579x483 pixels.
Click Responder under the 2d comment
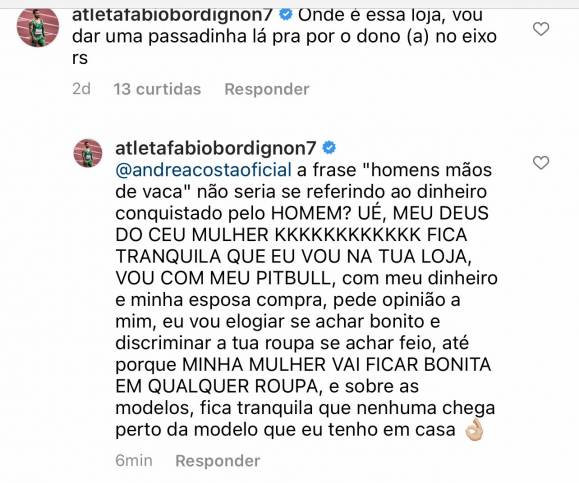tap(267, 89)
